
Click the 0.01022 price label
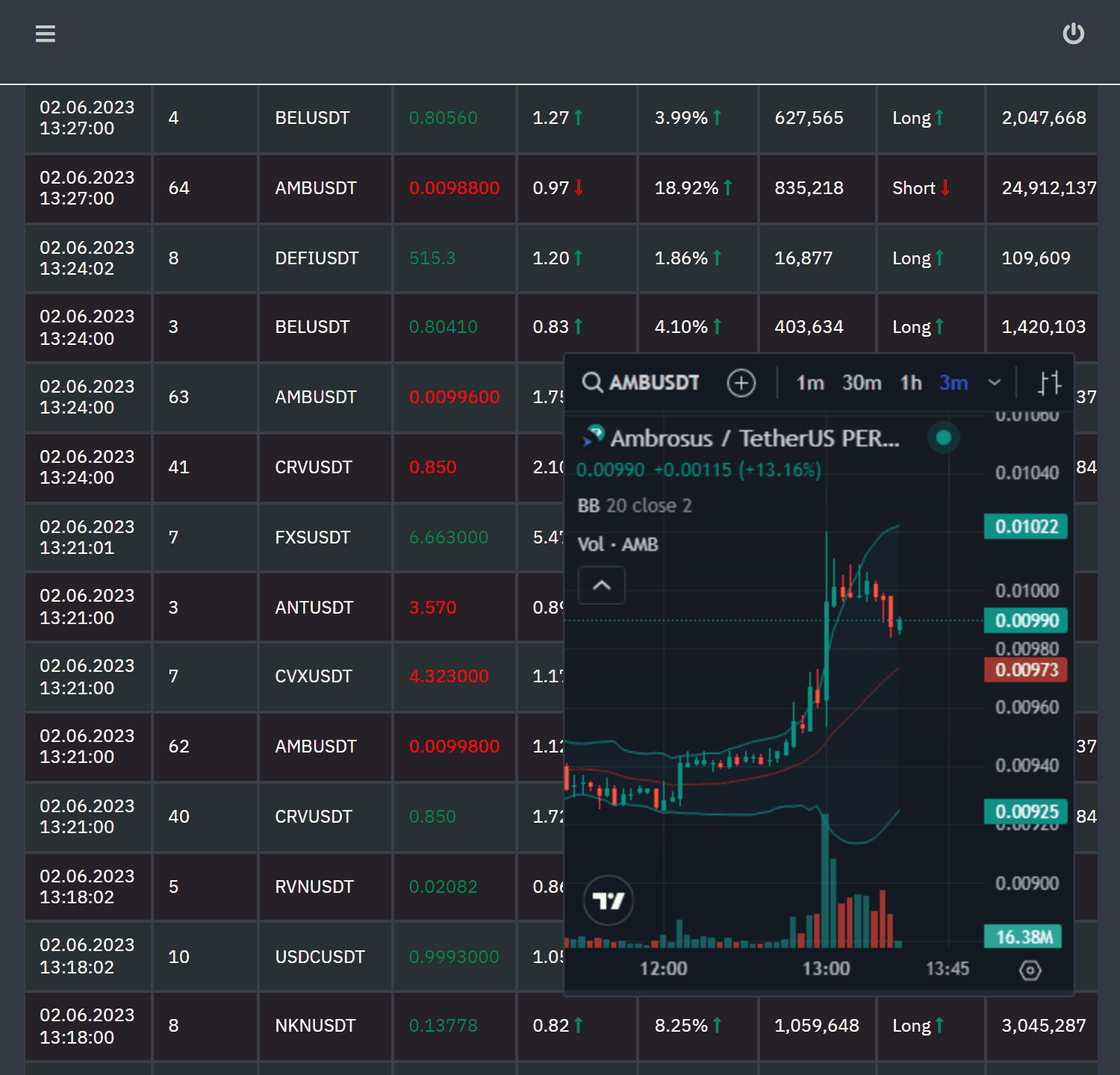click(1027, 527)
